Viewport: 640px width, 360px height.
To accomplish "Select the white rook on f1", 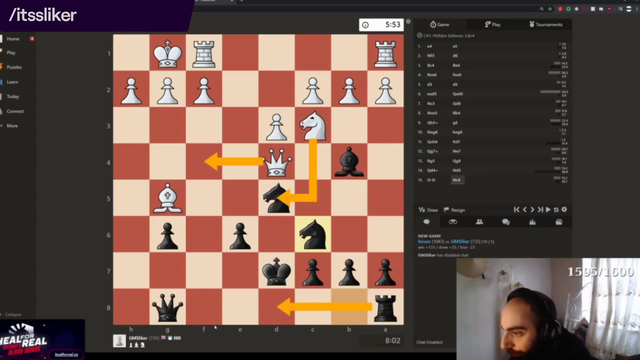I will pyautogui.click(x=204, y=53).
